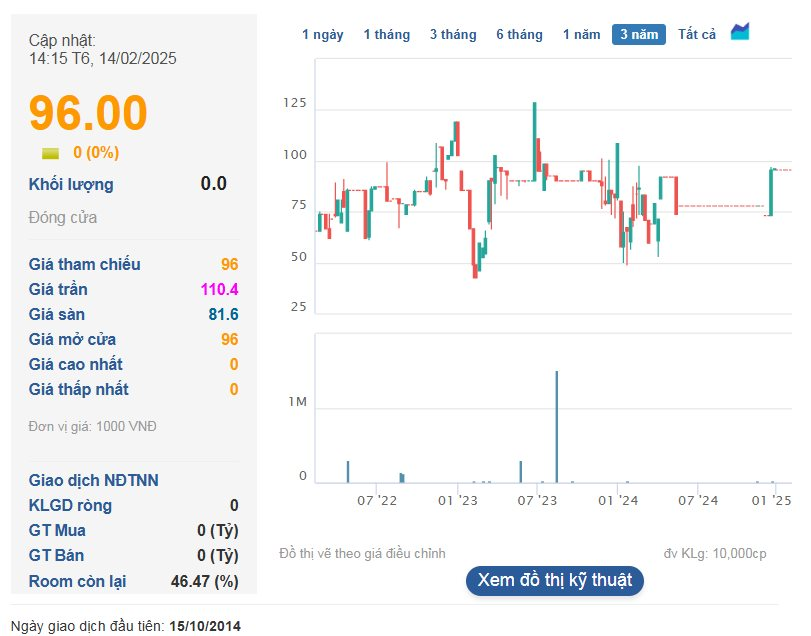811x636 pixels.
Task: Open the Xem đồ thị kỹ thuật chart
Action: pyautogui.click(x=556, y=580)
